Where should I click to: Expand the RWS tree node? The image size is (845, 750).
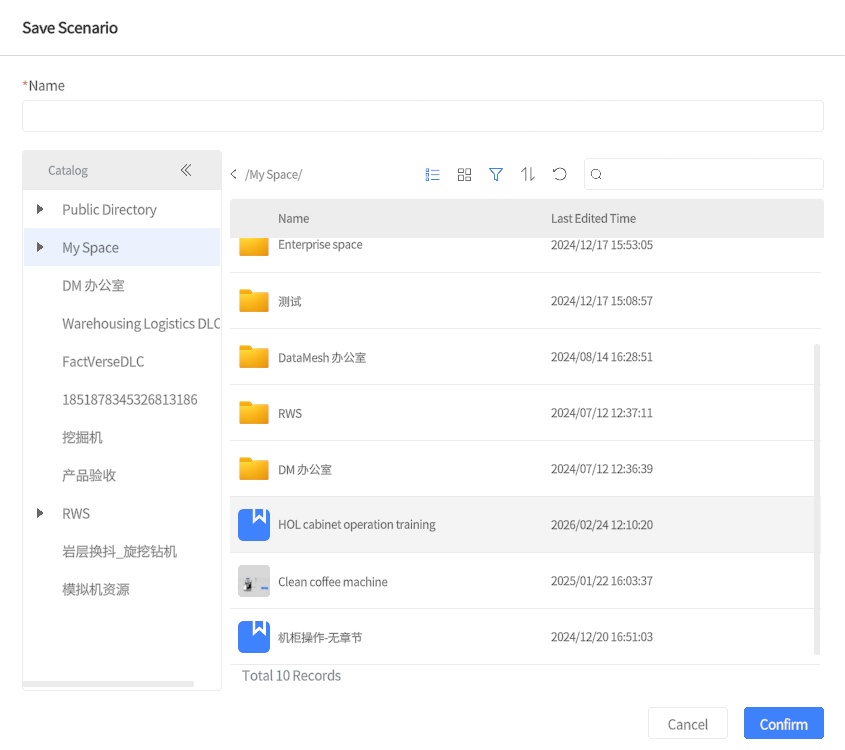[x=40, y=513]
